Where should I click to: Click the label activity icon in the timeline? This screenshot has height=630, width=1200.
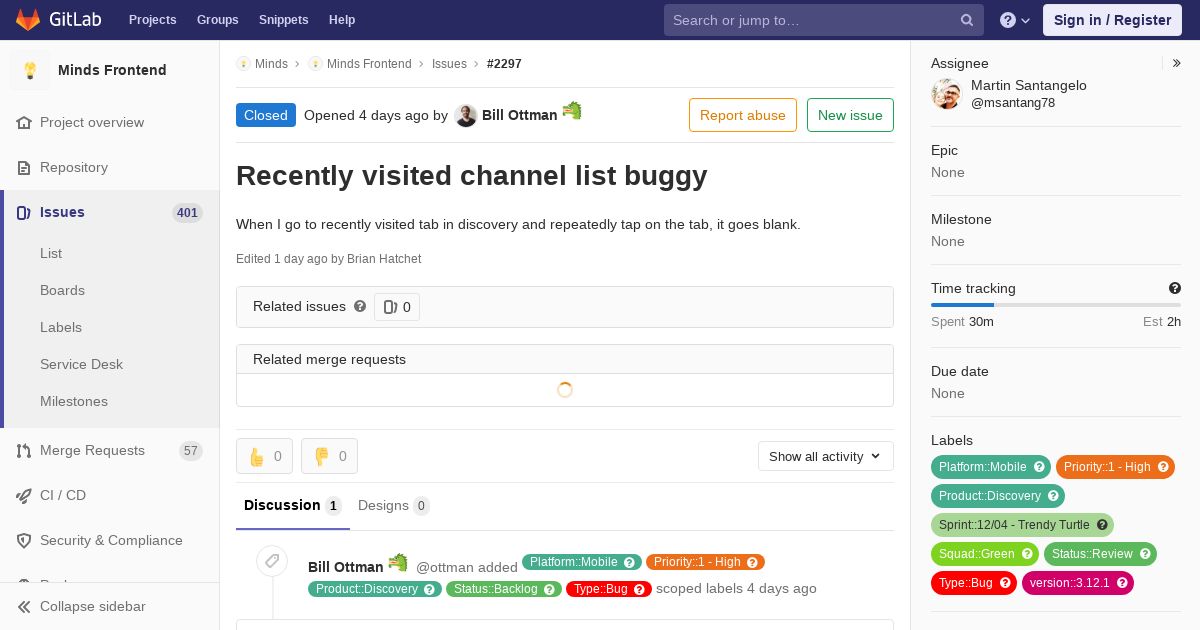[x=272, y=561]
